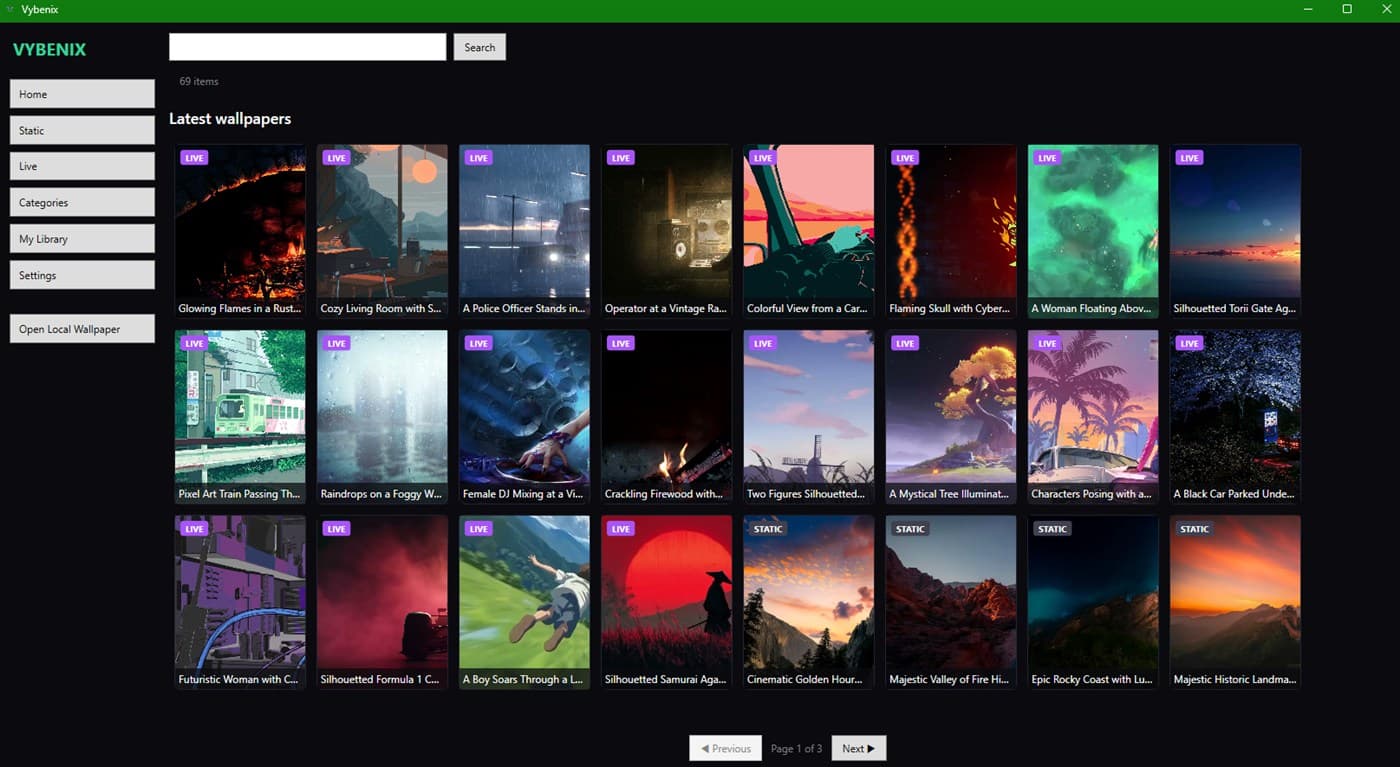Open A Black Car Parked Under wallpaper
The width and height of the screenshot is (1400, 767).
[x=1235, y=417]
